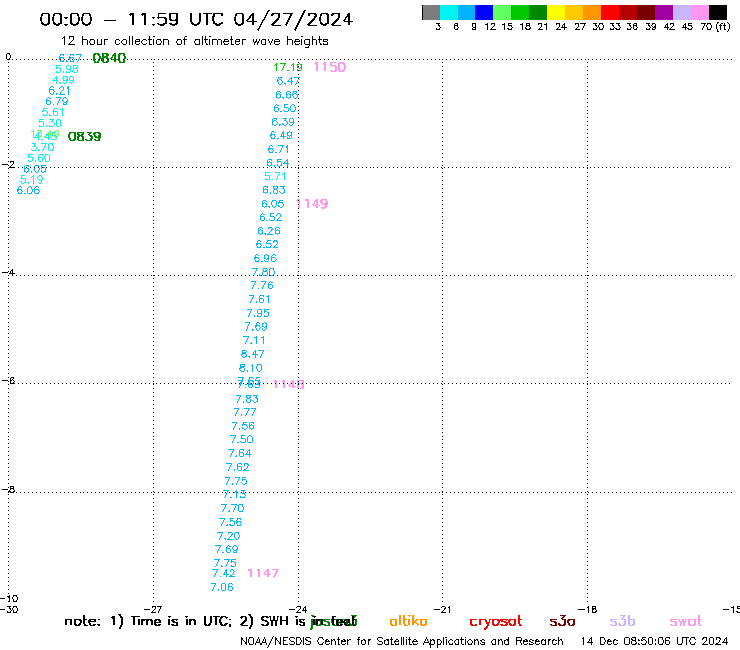Click wave height value 6.66
The height and width of the screenshot is (650, 740).
(286, 95)
